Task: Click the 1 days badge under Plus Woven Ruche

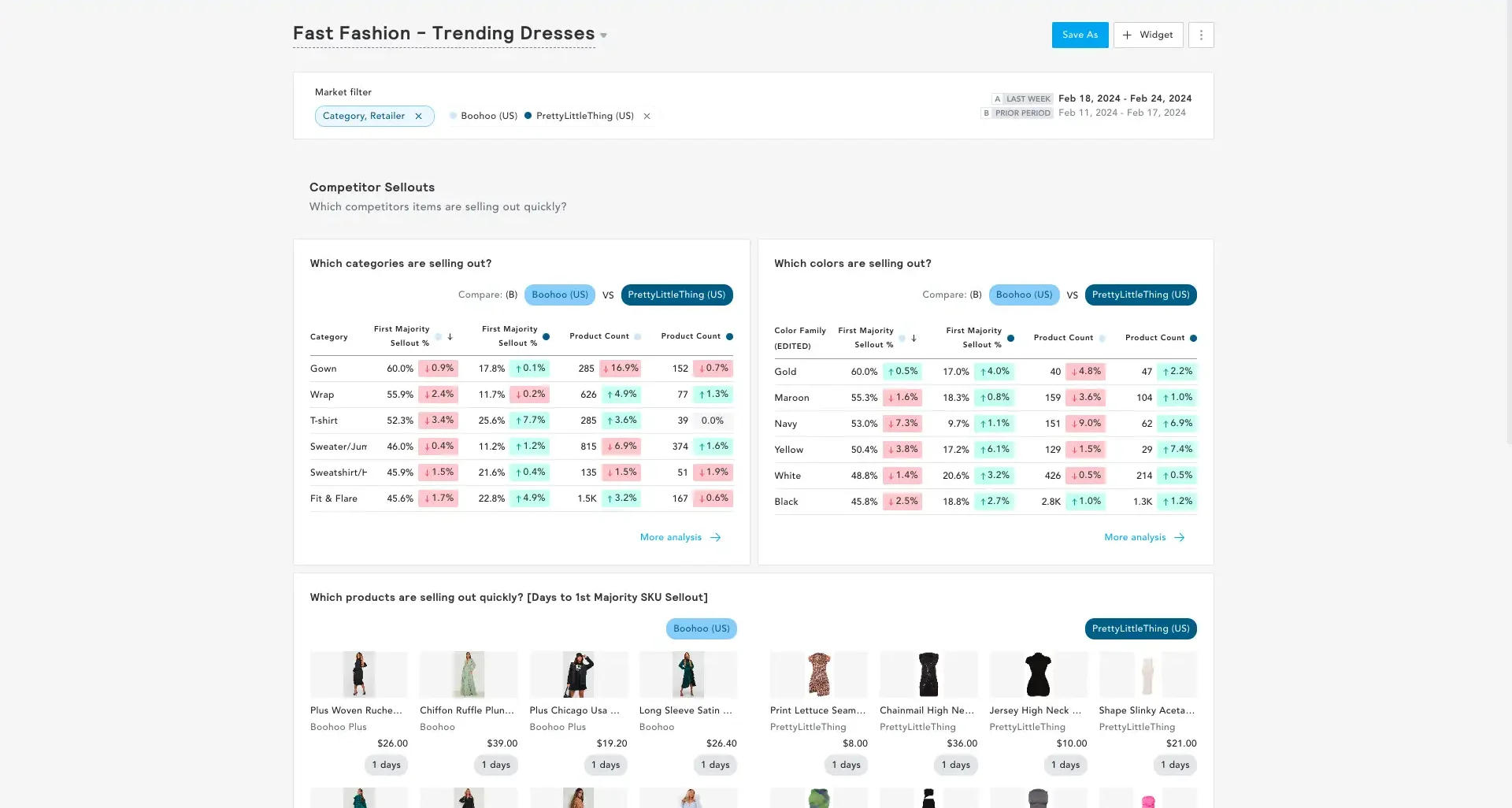Action: tap(386, 765)
